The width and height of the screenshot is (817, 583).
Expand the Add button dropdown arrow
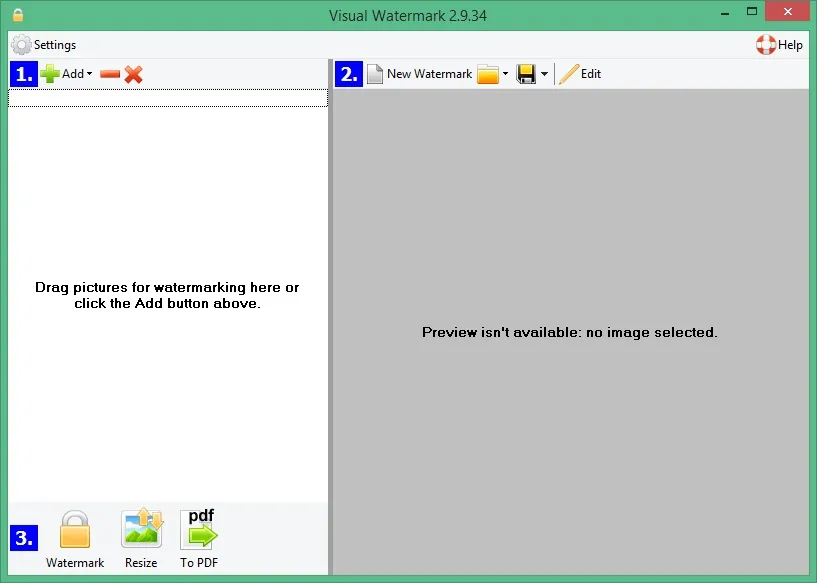[90, 74]
